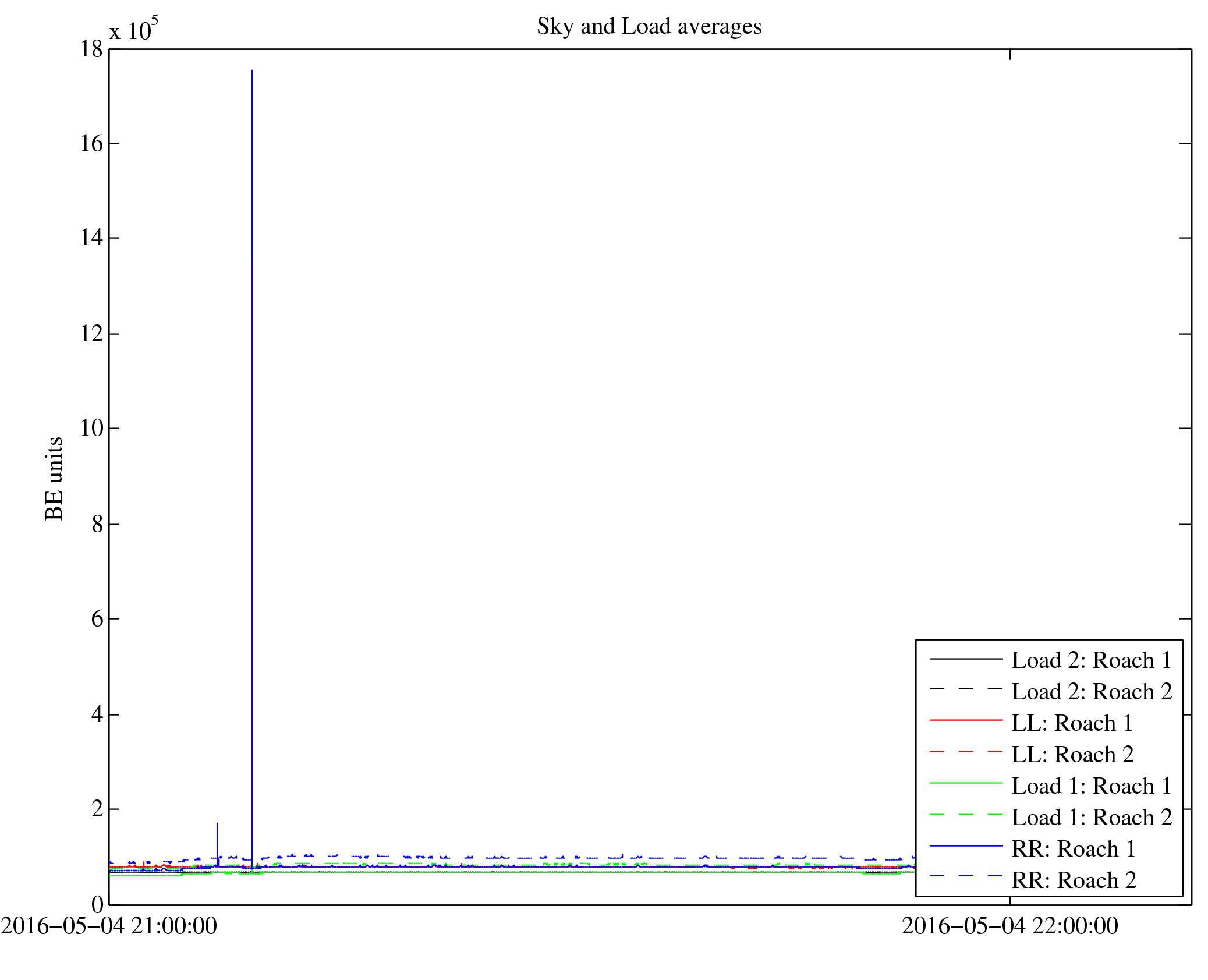
Task: Click the y-axis tick label '10'
Action: [x=91, y=429]
